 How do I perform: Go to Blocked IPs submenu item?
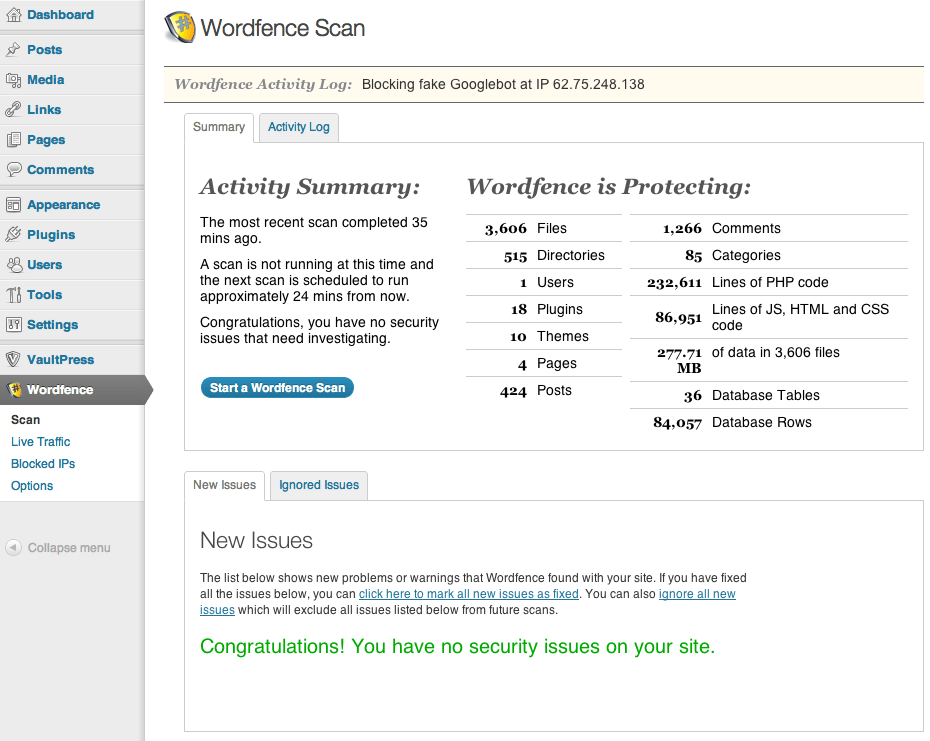43,464
